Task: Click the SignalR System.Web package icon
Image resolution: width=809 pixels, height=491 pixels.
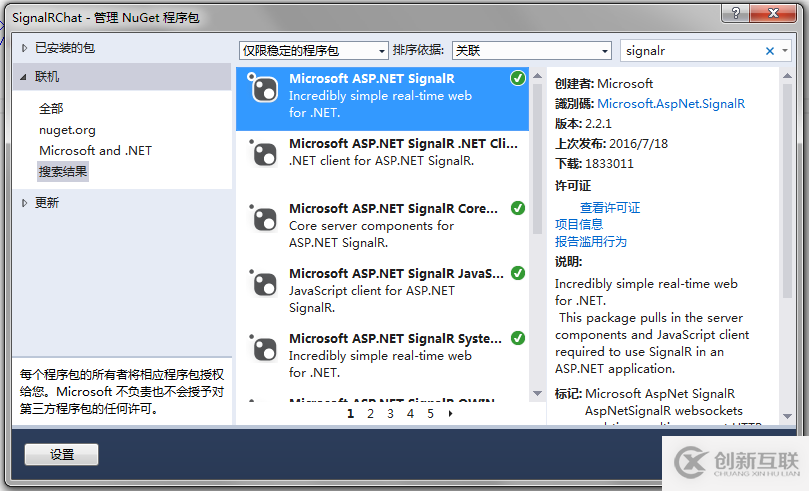Action: tap(264, 348)
